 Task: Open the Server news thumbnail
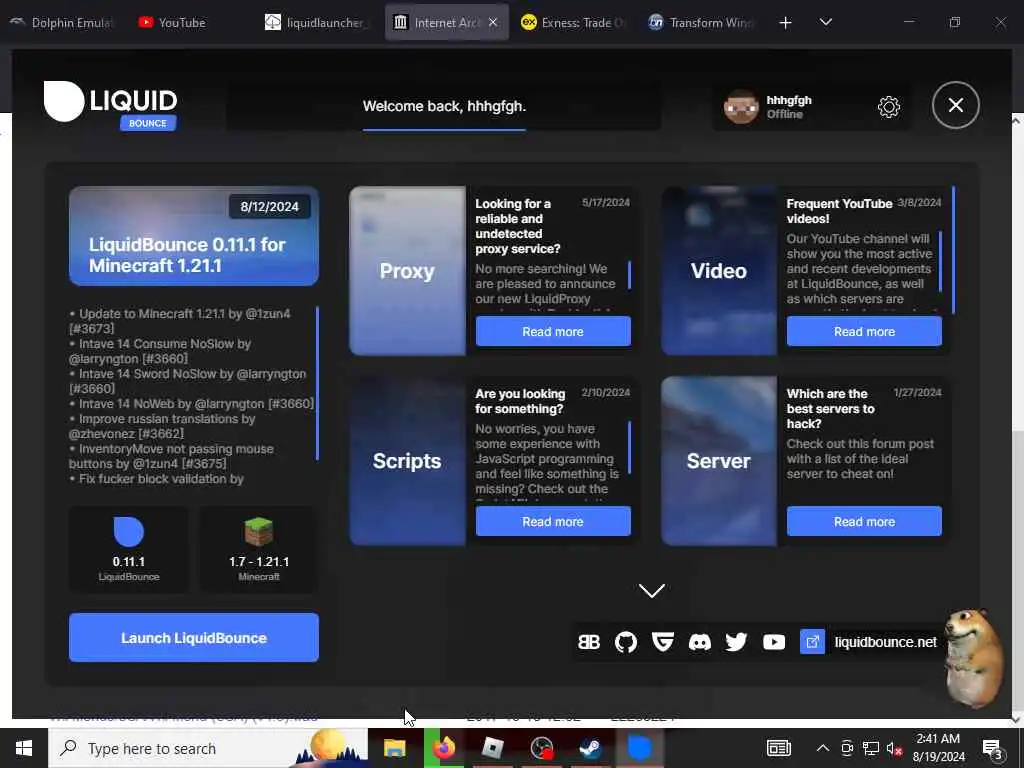(719, 460)
